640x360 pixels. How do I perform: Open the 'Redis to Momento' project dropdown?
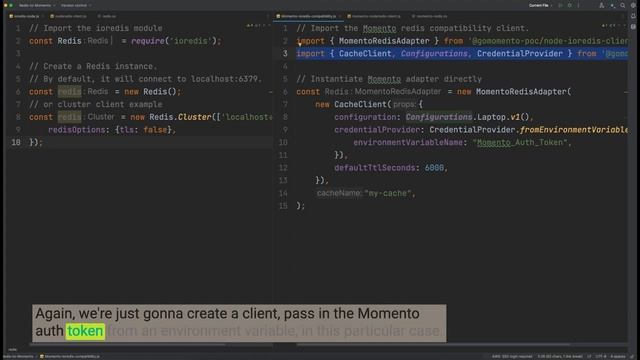37,5
